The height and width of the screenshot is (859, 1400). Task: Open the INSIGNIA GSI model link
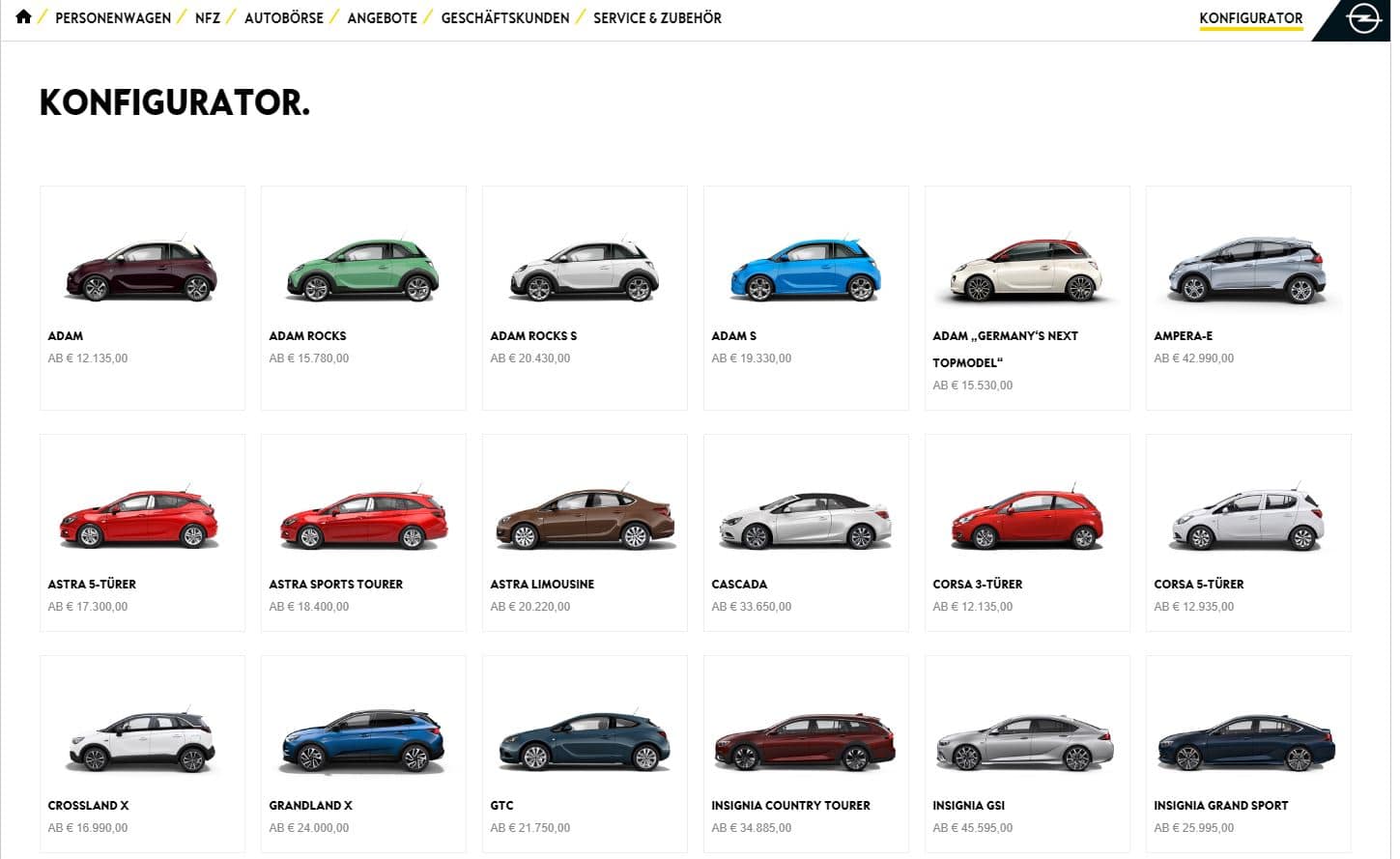click(x=968, y=806)
